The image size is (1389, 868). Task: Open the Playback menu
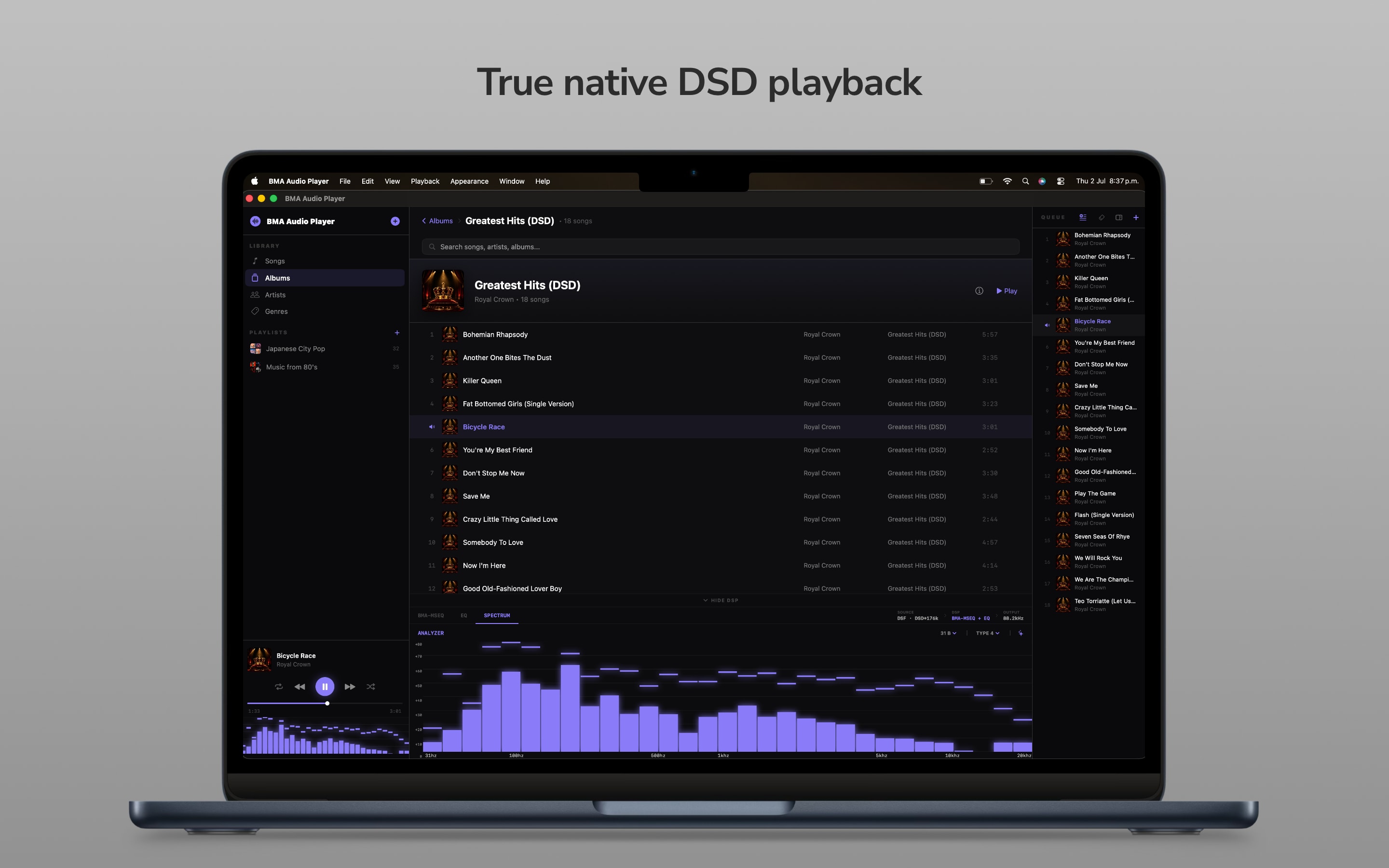coord(425,181)
